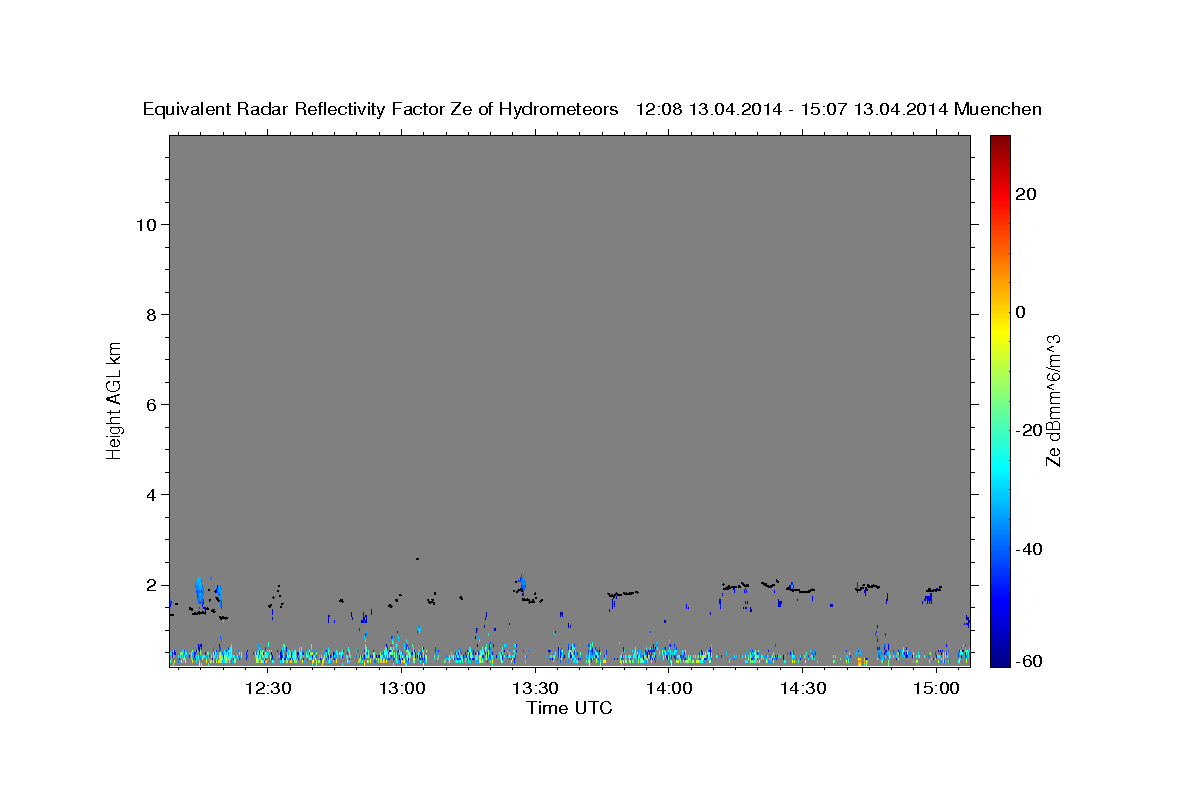This screenshot has width=1200, height=800.
Task: Click the colorbar label '20'
Action: (x=1026, y=194)
